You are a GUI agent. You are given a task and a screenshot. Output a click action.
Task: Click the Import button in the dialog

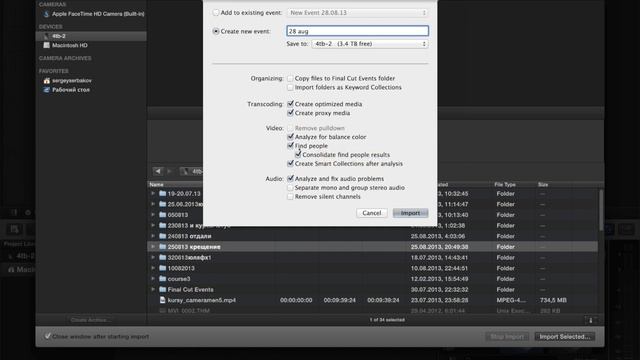click(x=410, y=213)
